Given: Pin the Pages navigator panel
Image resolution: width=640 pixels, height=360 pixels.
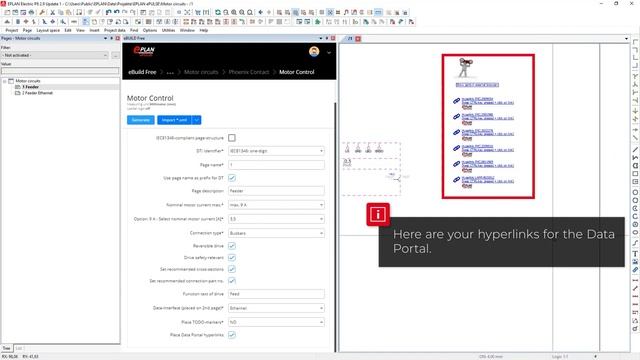Looking at the screenshot, I should click(111, 38).
